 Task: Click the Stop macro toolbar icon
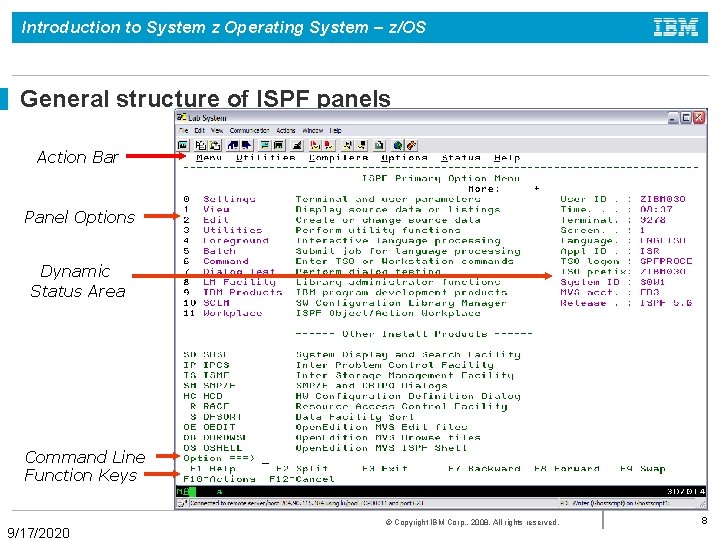(329, 146)
